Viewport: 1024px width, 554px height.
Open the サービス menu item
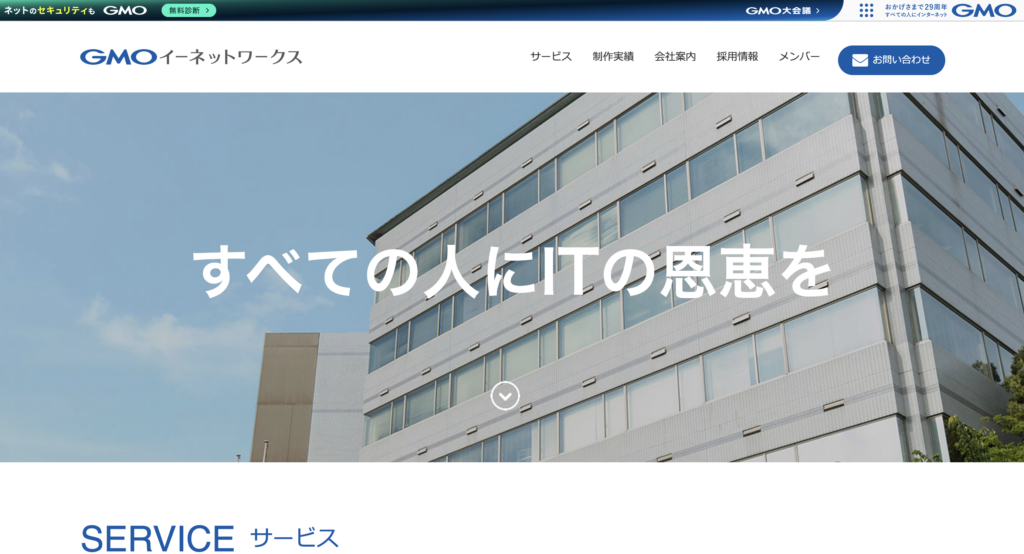point(551,57)
